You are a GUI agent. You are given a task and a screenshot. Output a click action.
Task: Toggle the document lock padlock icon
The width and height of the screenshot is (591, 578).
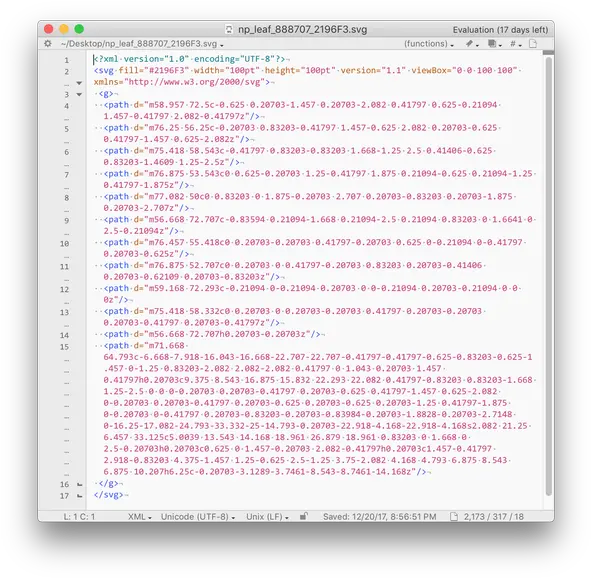(303, 516)
